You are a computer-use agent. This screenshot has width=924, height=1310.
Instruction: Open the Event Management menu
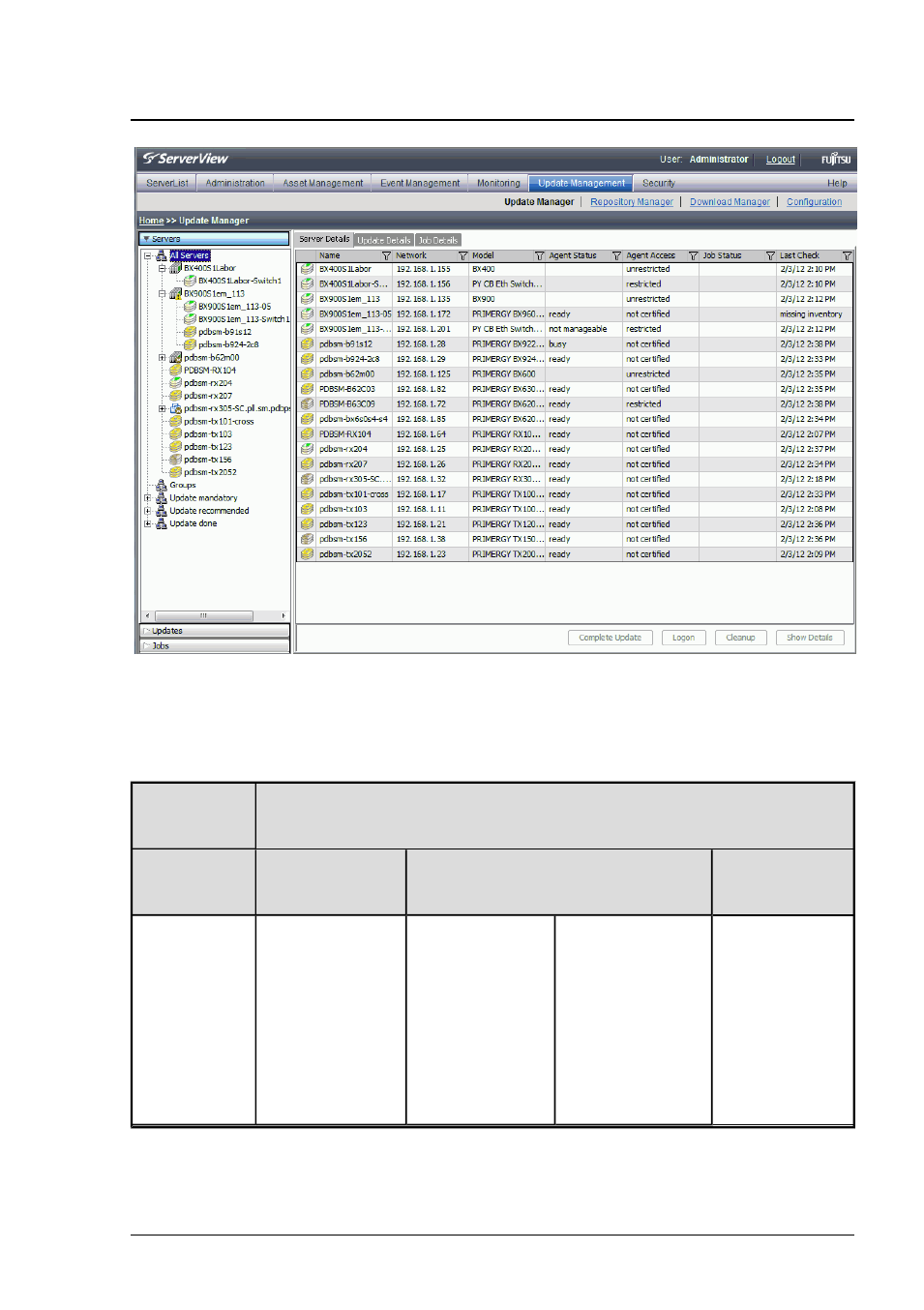pyautogui.click(x=420, y=183)
